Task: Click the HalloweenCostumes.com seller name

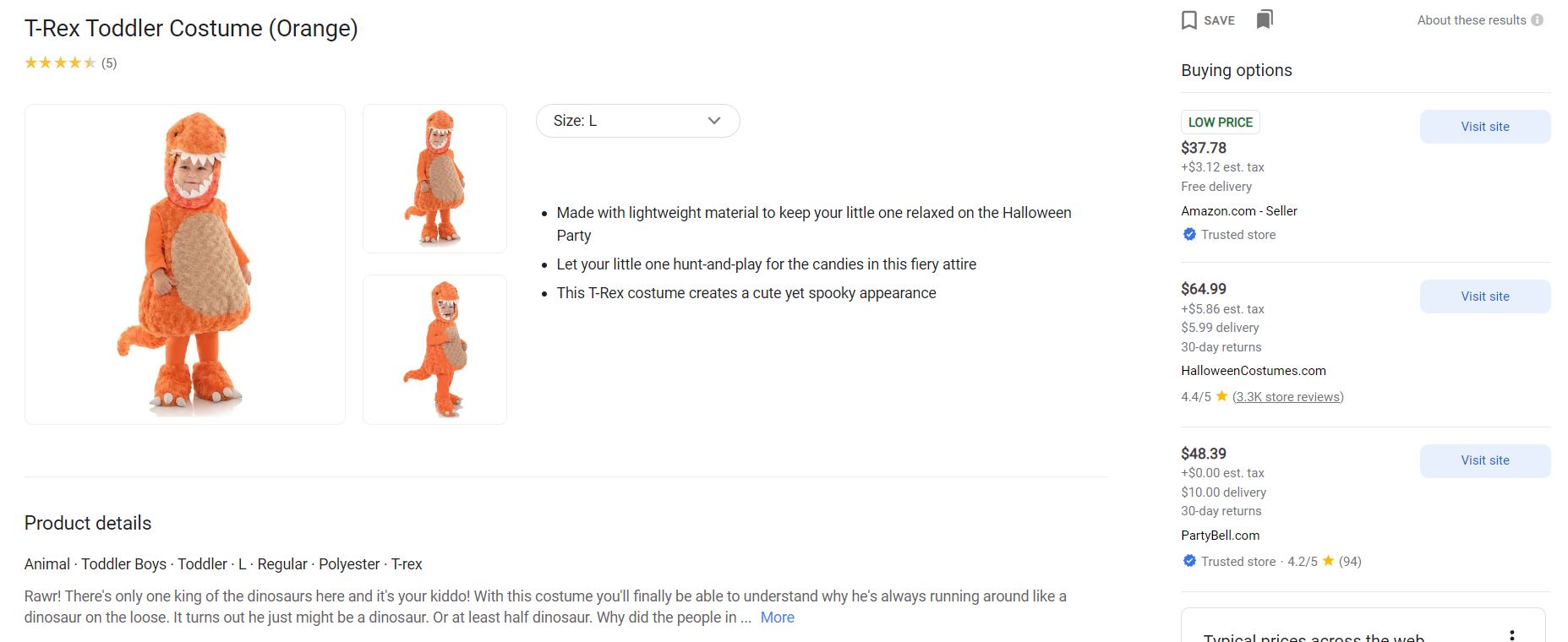Action: [1253, 371]
